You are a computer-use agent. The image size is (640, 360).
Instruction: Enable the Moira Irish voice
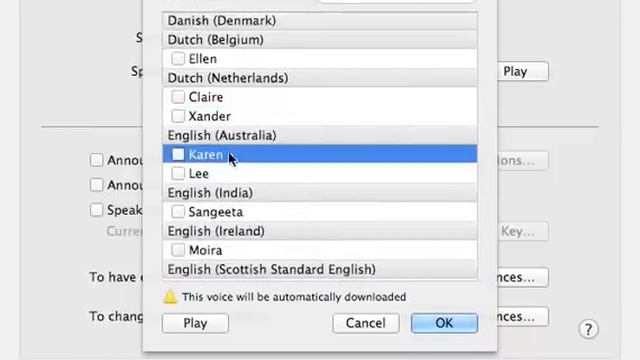click(178, 250)
